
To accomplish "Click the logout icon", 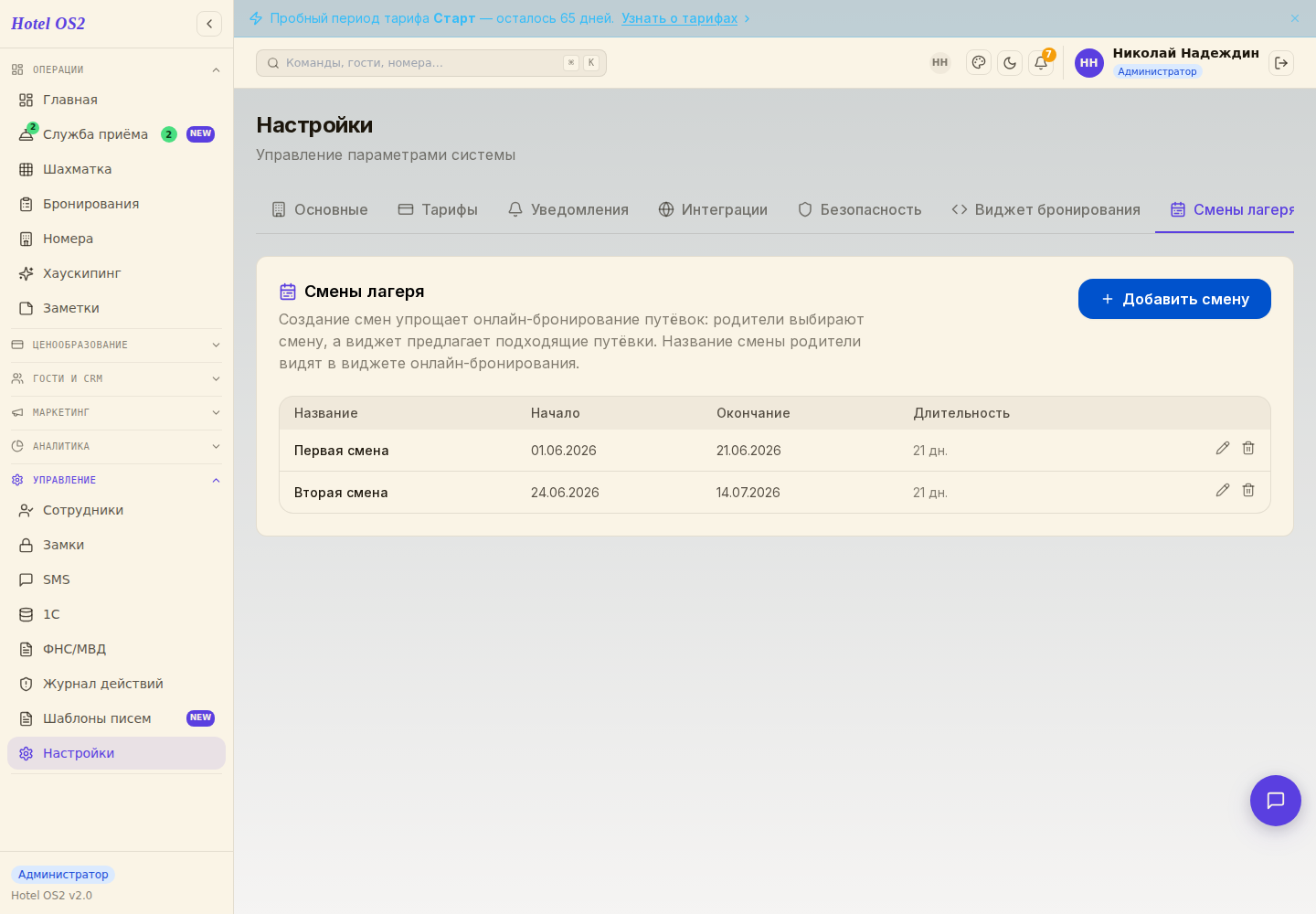I will tap(1281, 63).
